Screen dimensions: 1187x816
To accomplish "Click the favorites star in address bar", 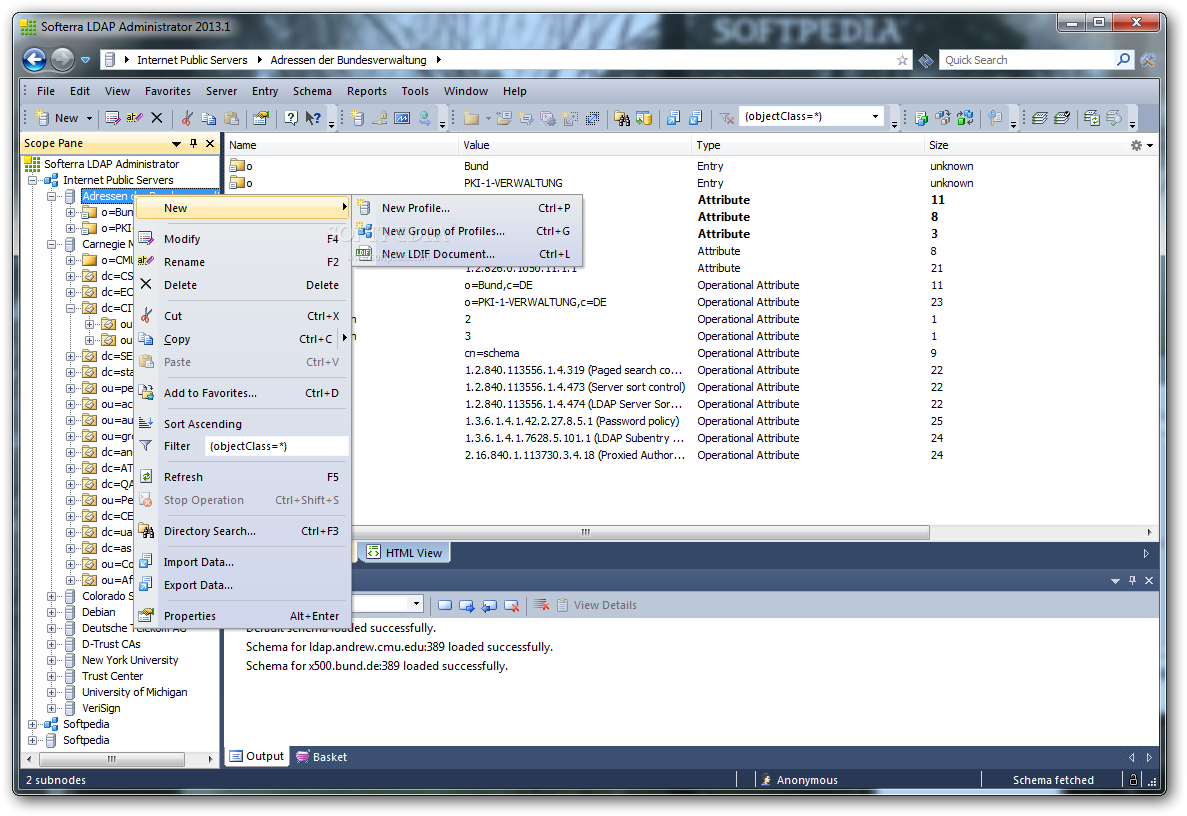I will click(902, 60).
